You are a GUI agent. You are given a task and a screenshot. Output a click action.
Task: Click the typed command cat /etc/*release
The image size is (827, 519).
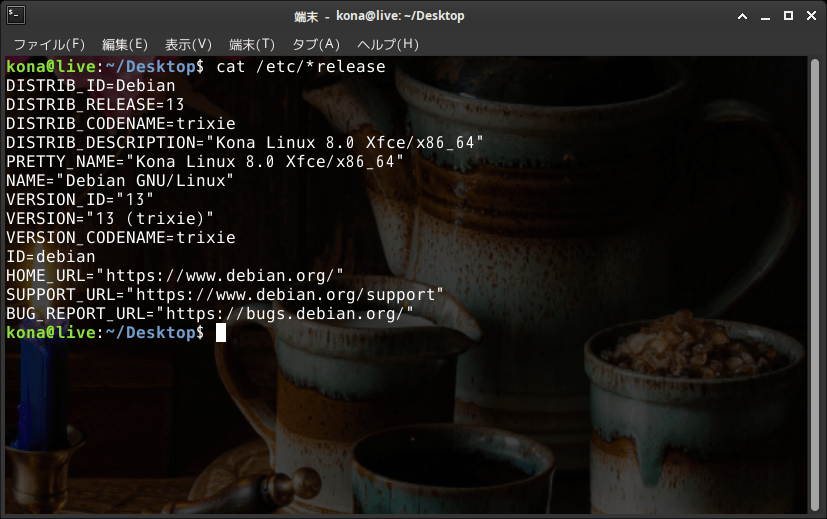pos(300,67)
